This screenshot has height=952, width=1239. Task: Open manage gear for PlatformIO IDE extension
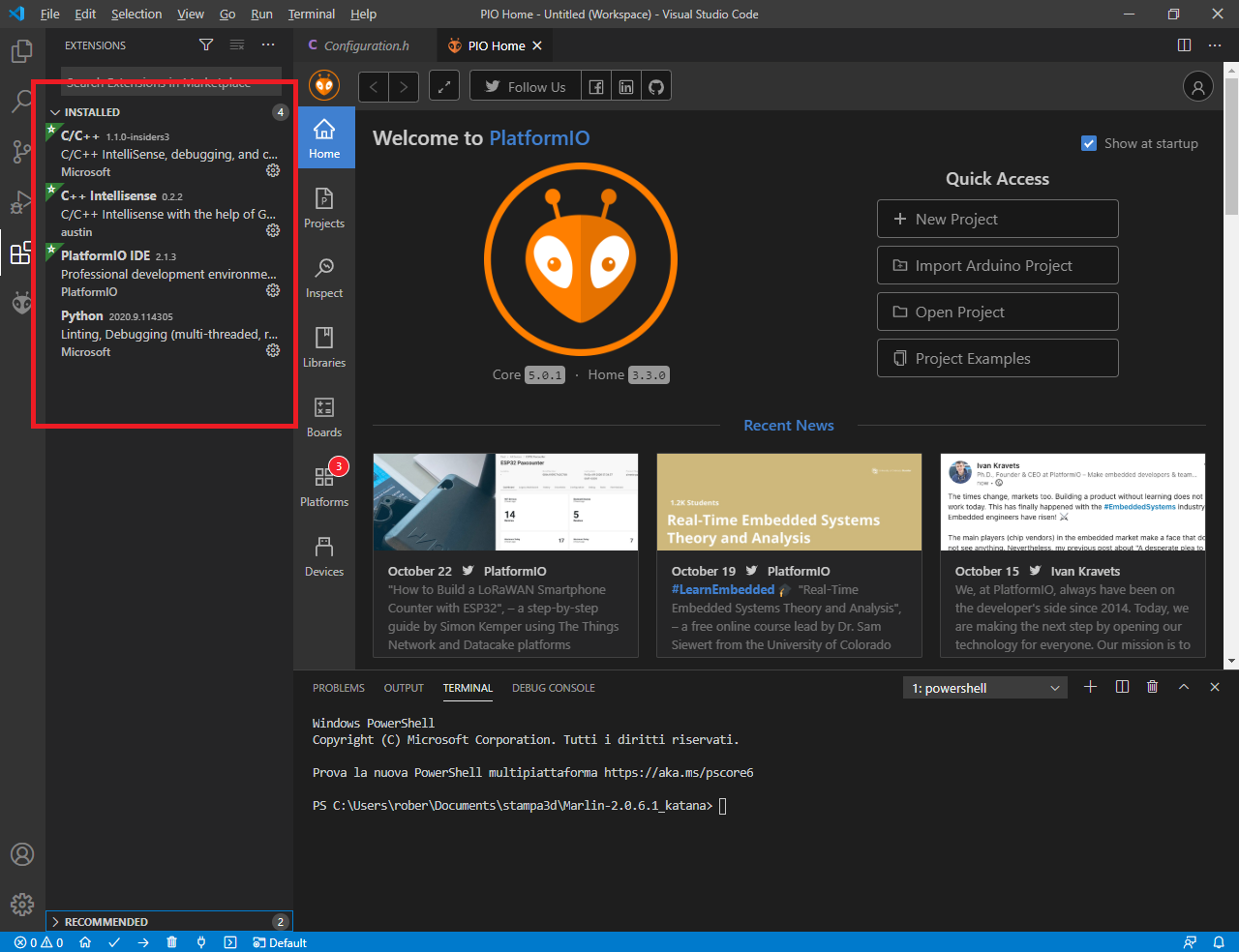point(273,290)
